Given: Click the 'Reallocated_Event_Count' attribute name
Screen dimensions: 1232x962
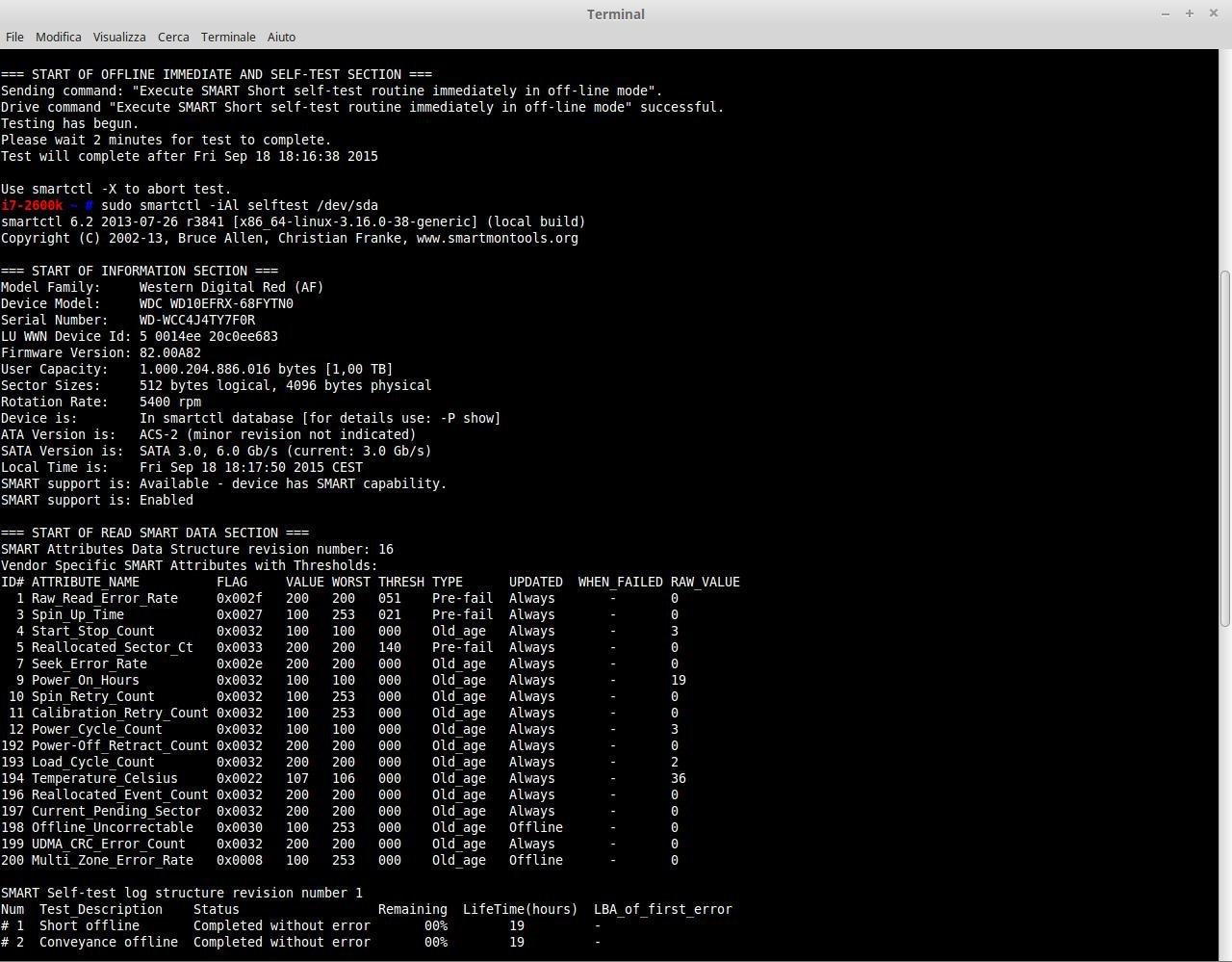Looking at the screenshot, I should click(120, 794).
